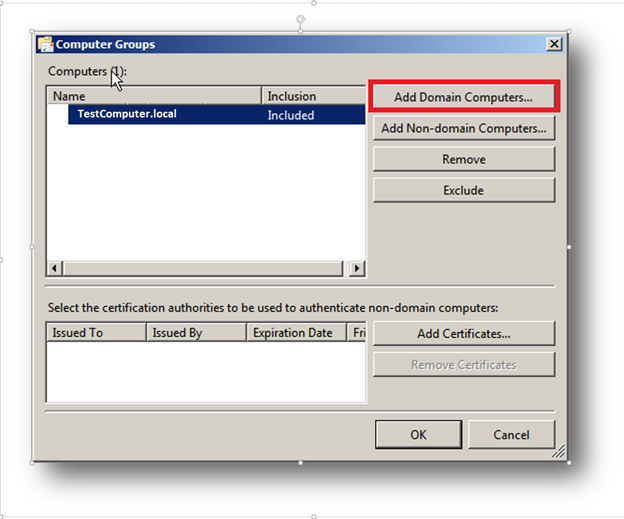Sort computers by the Name column header
624x519 pixels.
click(x=154, y=96)
